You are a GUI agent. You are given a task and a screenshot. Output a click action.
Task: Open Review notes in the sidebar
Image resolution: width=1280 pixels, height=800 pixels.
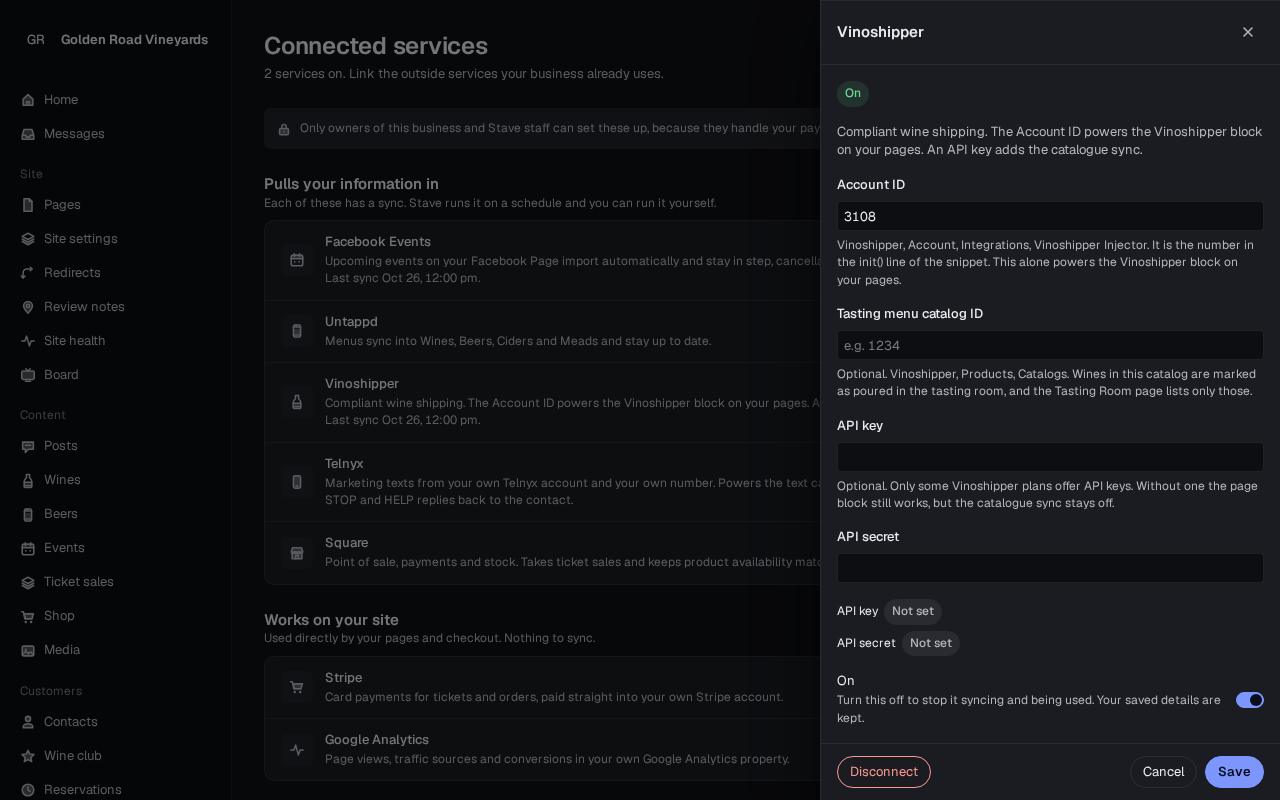click(x=115, y=307)
